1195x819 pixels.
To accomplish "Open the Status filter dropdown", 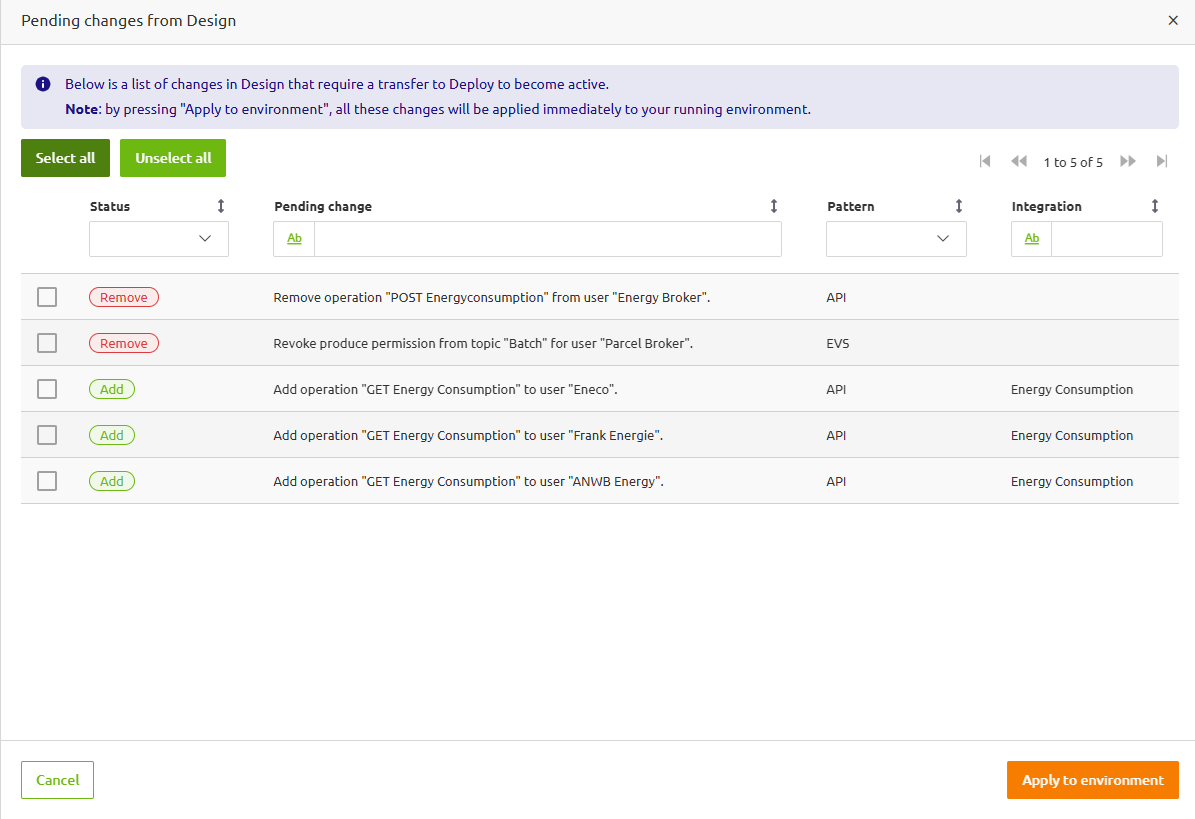I will [158, 238].
